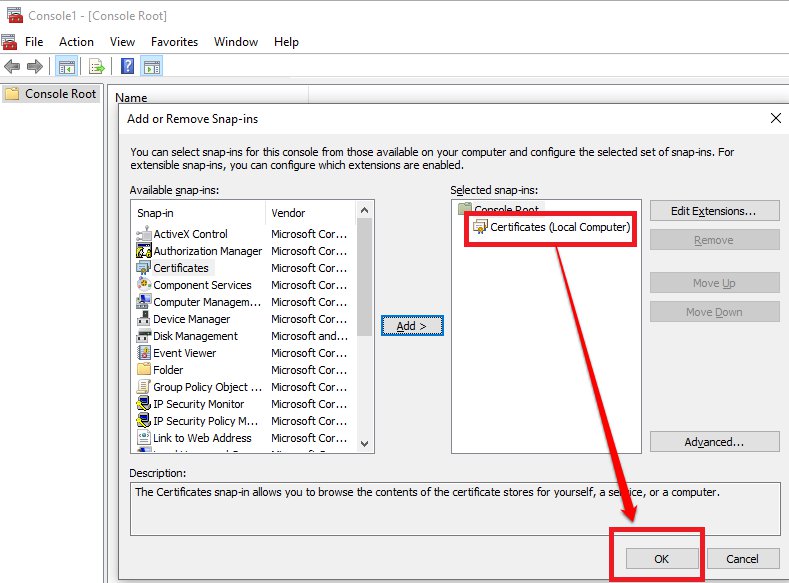Click the Event Viewer snap-in icon
789x583 pixels.
(x=144, y=353)
